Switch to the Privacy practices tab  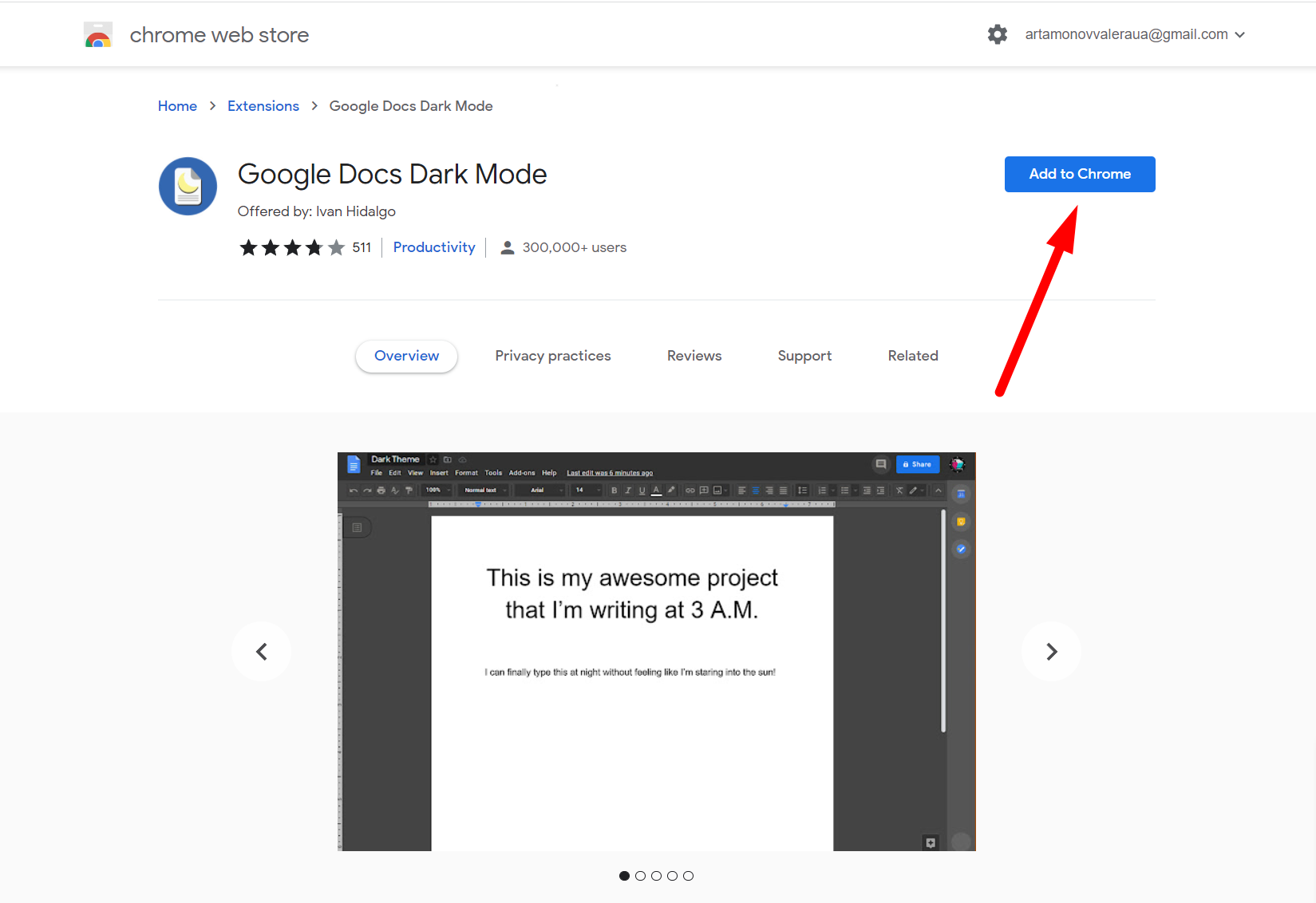(552, 356)
